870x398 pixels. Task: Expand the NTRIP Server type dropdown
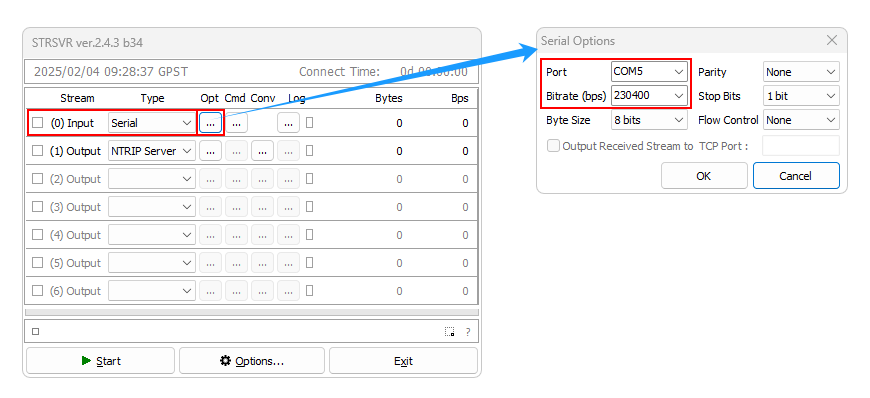tap(152, 151)
